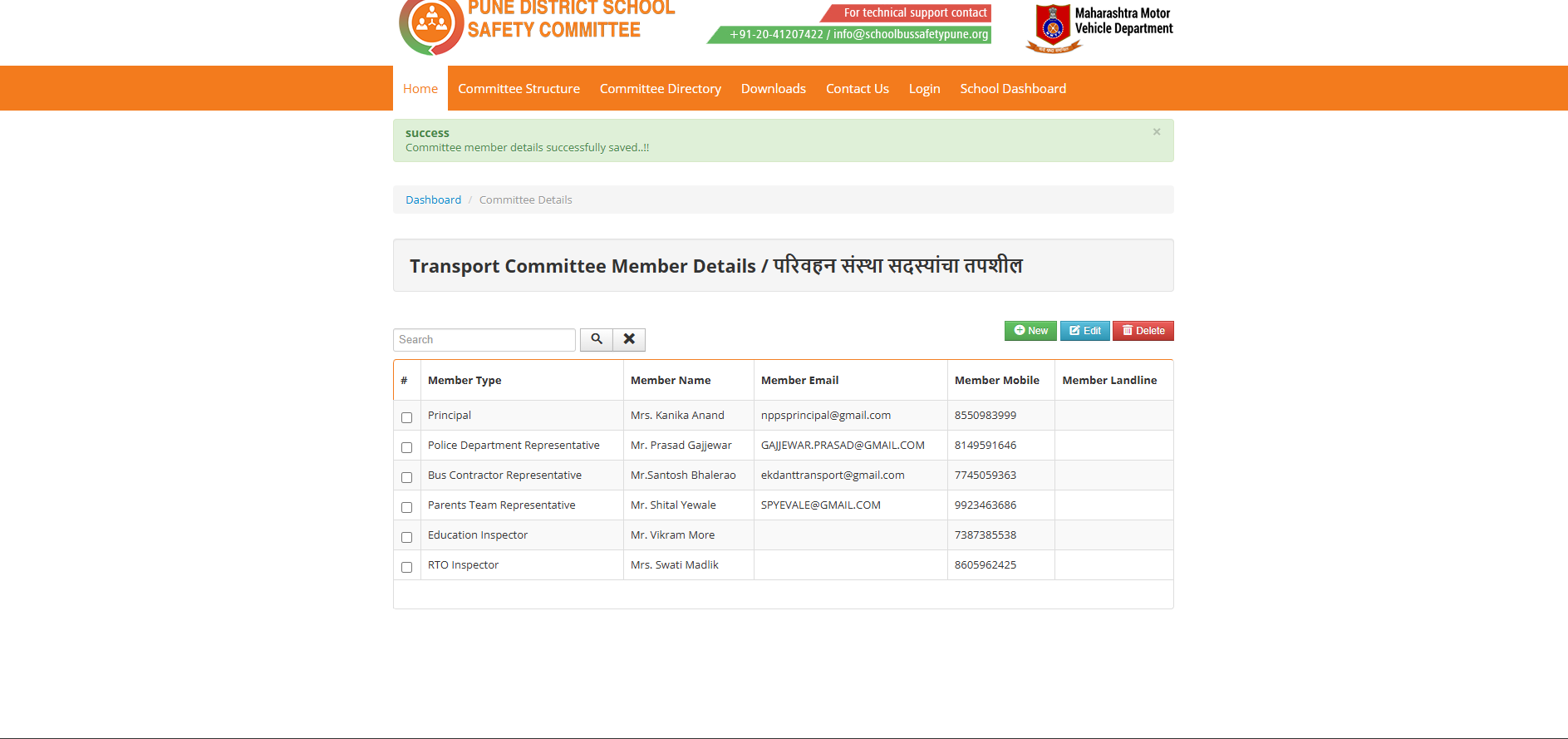Click the name Mr.Santosh Bhalerao
This screenshot has height=739, width=1568.
pos(683,475)
